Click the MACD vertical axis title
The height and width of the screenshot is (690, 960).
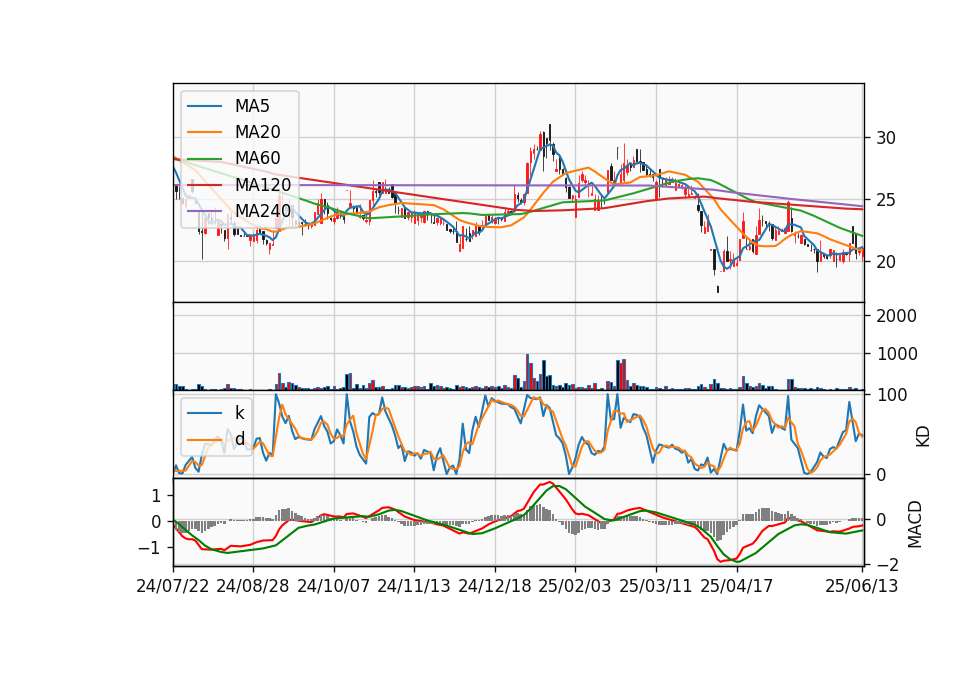(x=915, y=524)
